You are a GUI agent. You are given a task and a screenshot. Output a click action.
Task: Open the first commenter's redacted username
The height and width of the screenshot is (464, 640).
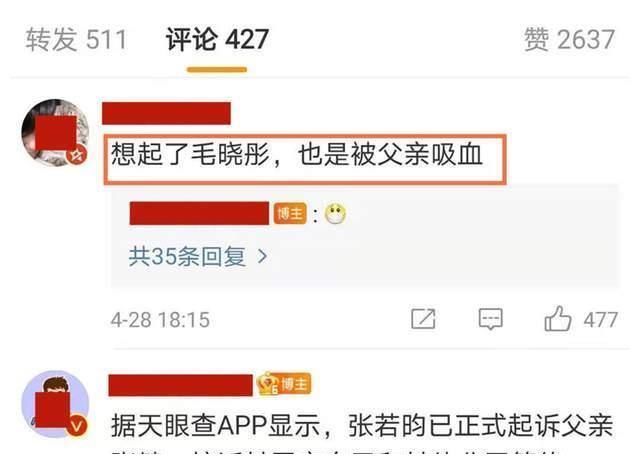point(166,113)
